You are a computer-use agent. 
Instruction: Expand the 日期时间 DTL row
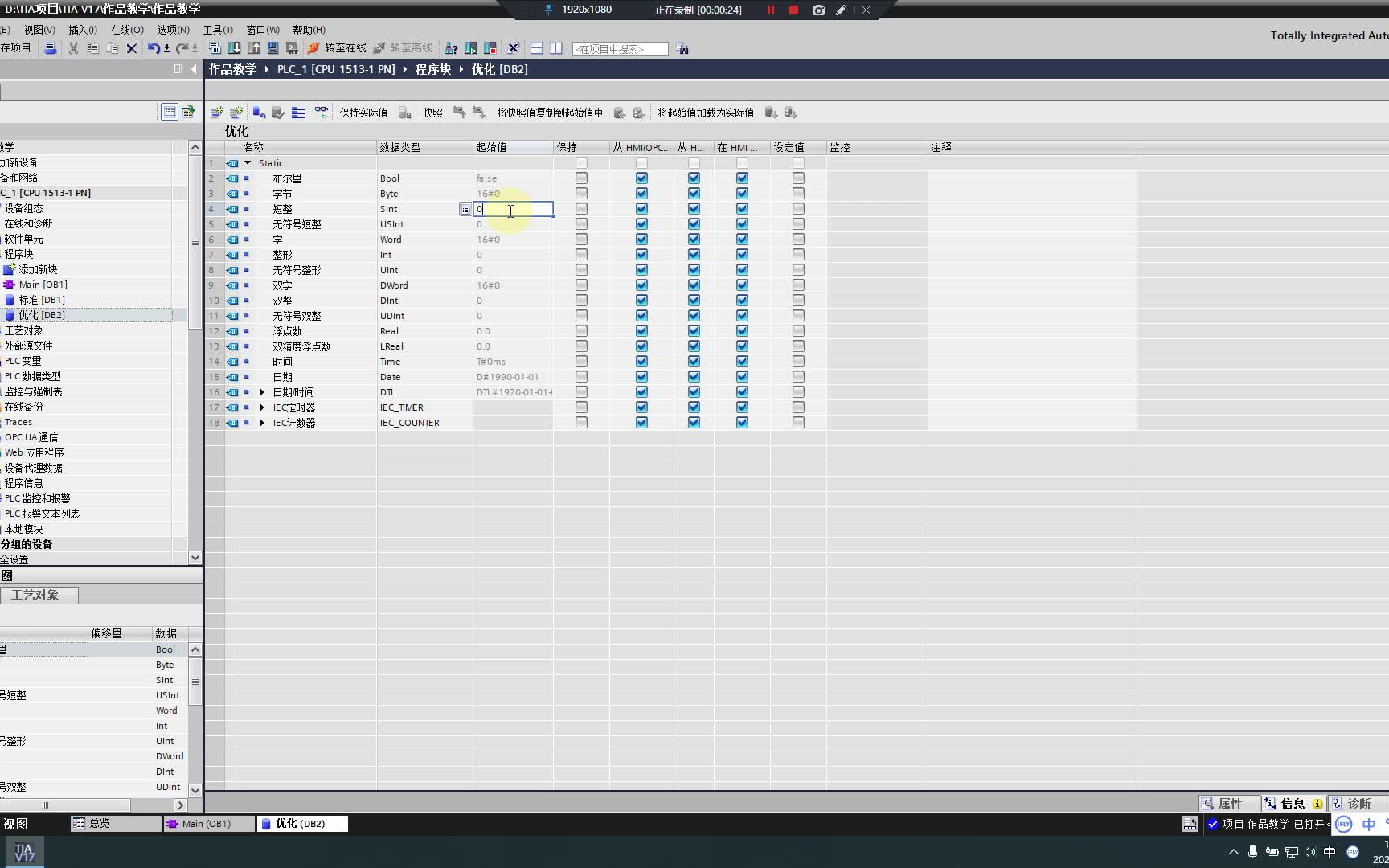pyautogui.click(x=262, y=392)
